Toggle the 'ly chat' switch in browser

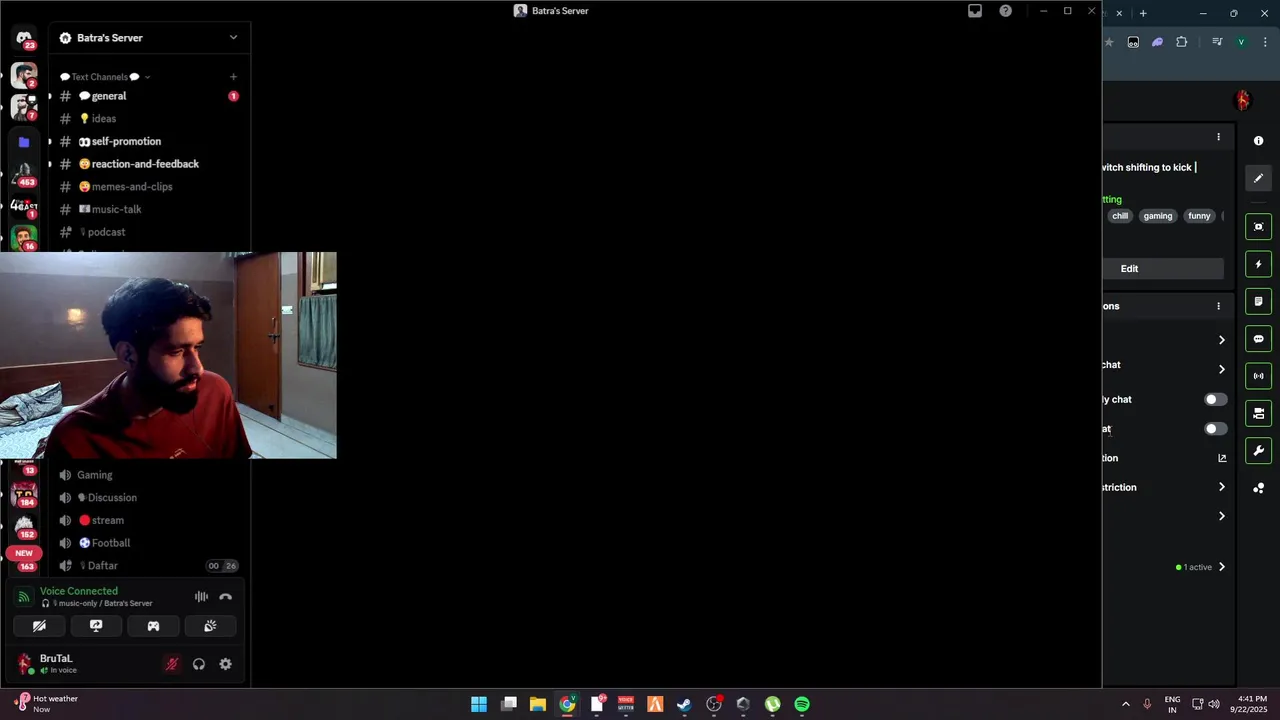pos(1215,399)
